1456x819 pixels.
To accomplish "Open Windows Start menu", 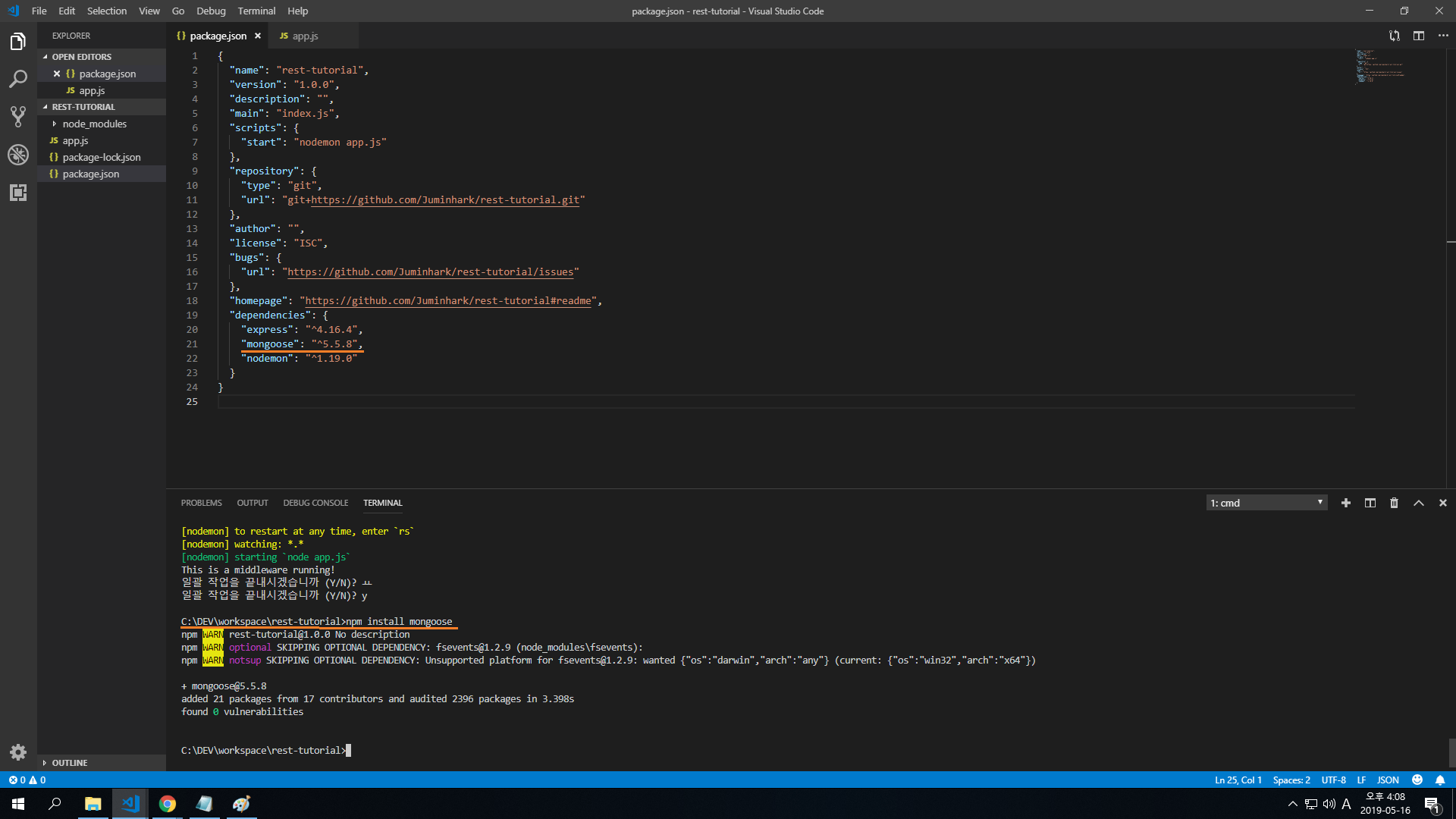I will [x=18, y=804].
